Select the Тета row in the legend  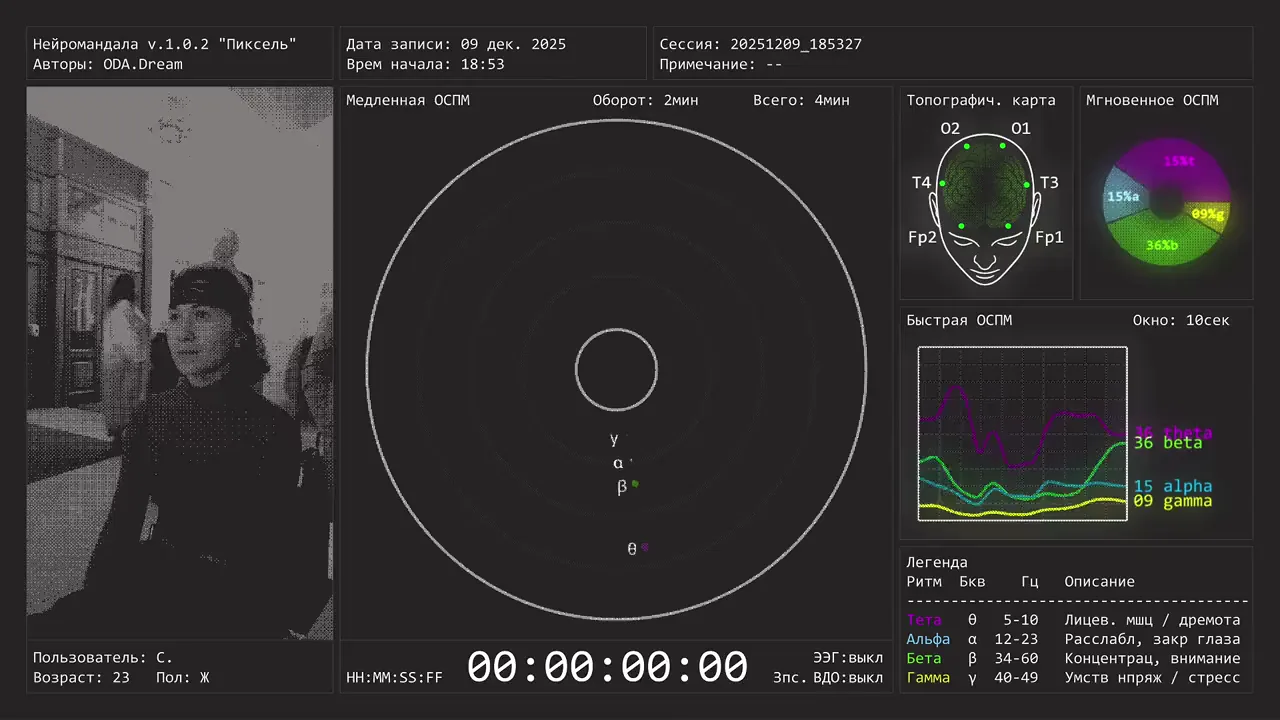click(1074, 620)
